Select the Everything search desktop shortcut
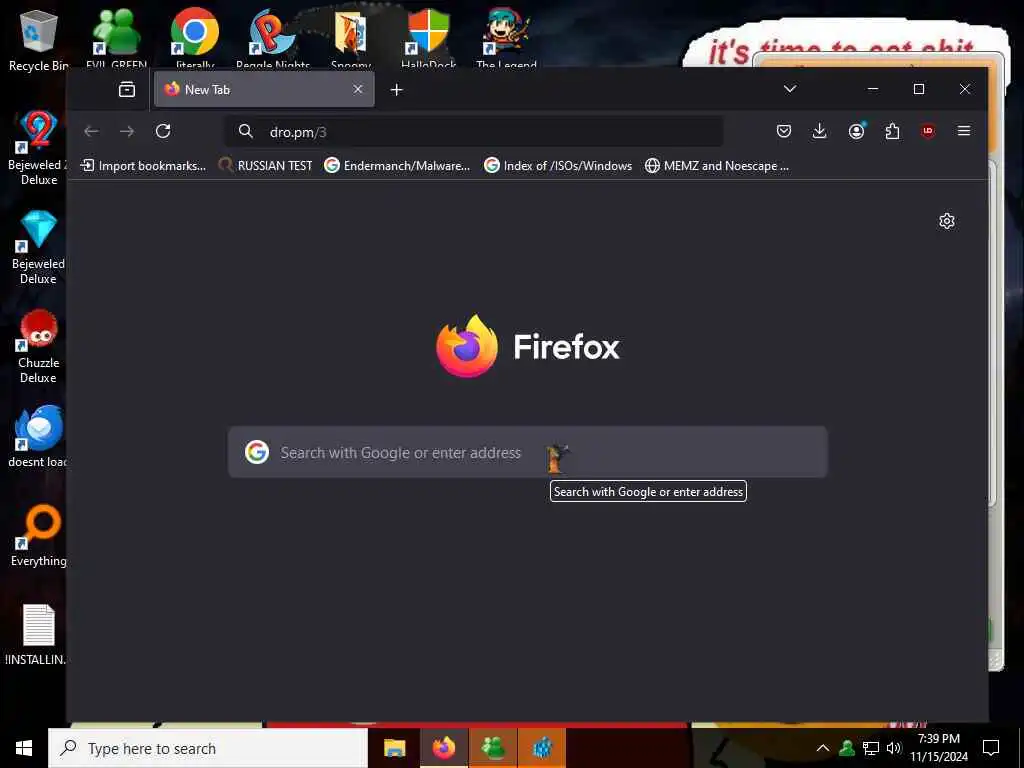 coord(38,536)
